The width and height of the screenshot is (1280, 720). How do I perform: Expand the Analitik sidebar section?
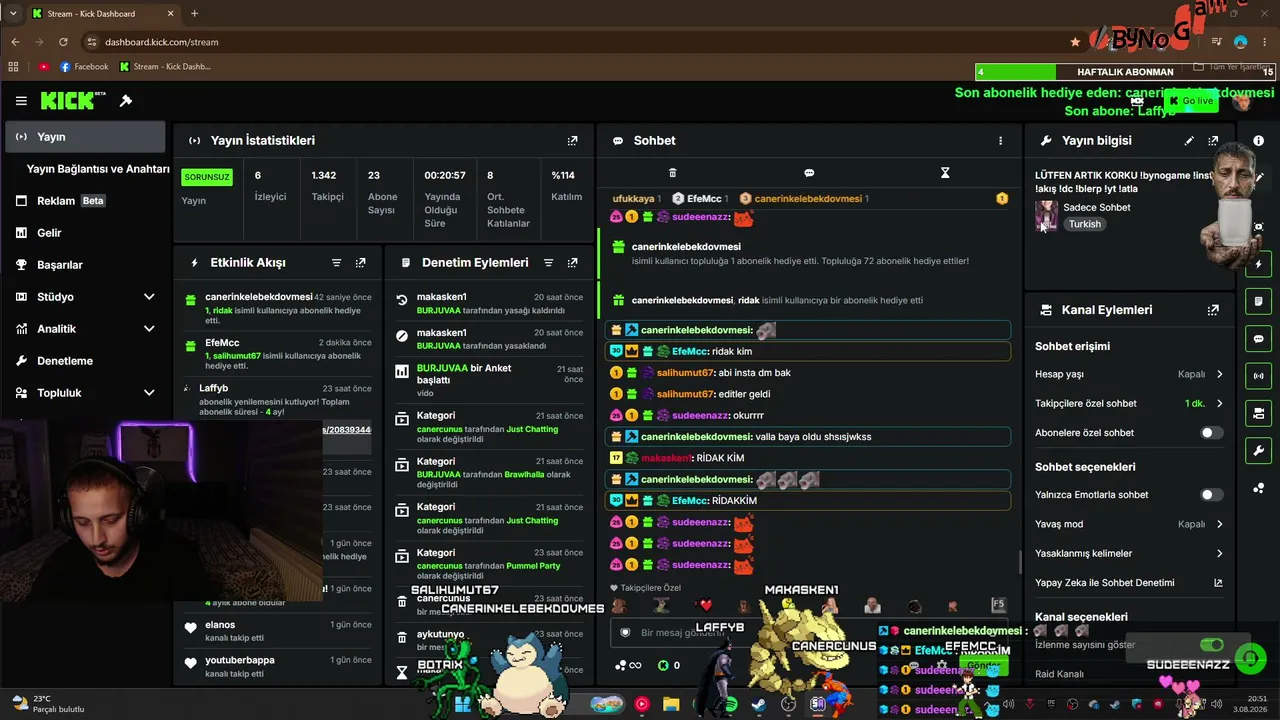coord(149,329)
